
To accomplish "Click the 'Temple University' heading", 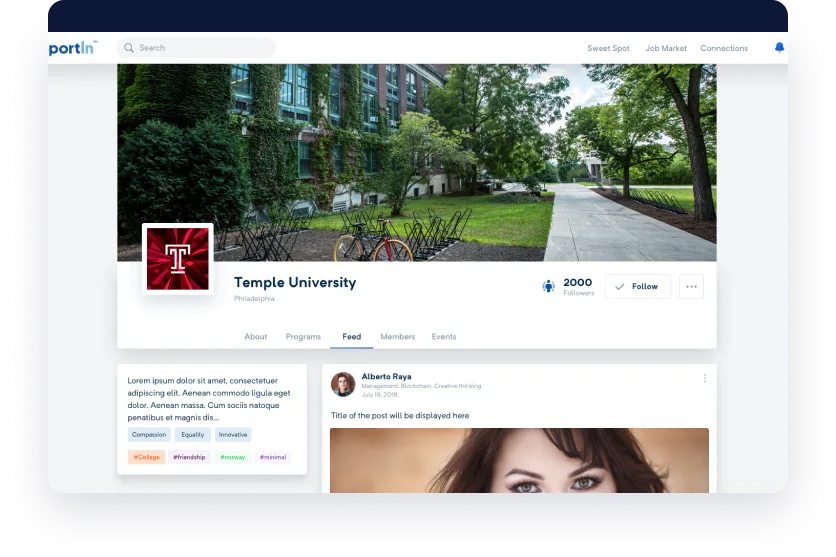I will tap(295, 282).
